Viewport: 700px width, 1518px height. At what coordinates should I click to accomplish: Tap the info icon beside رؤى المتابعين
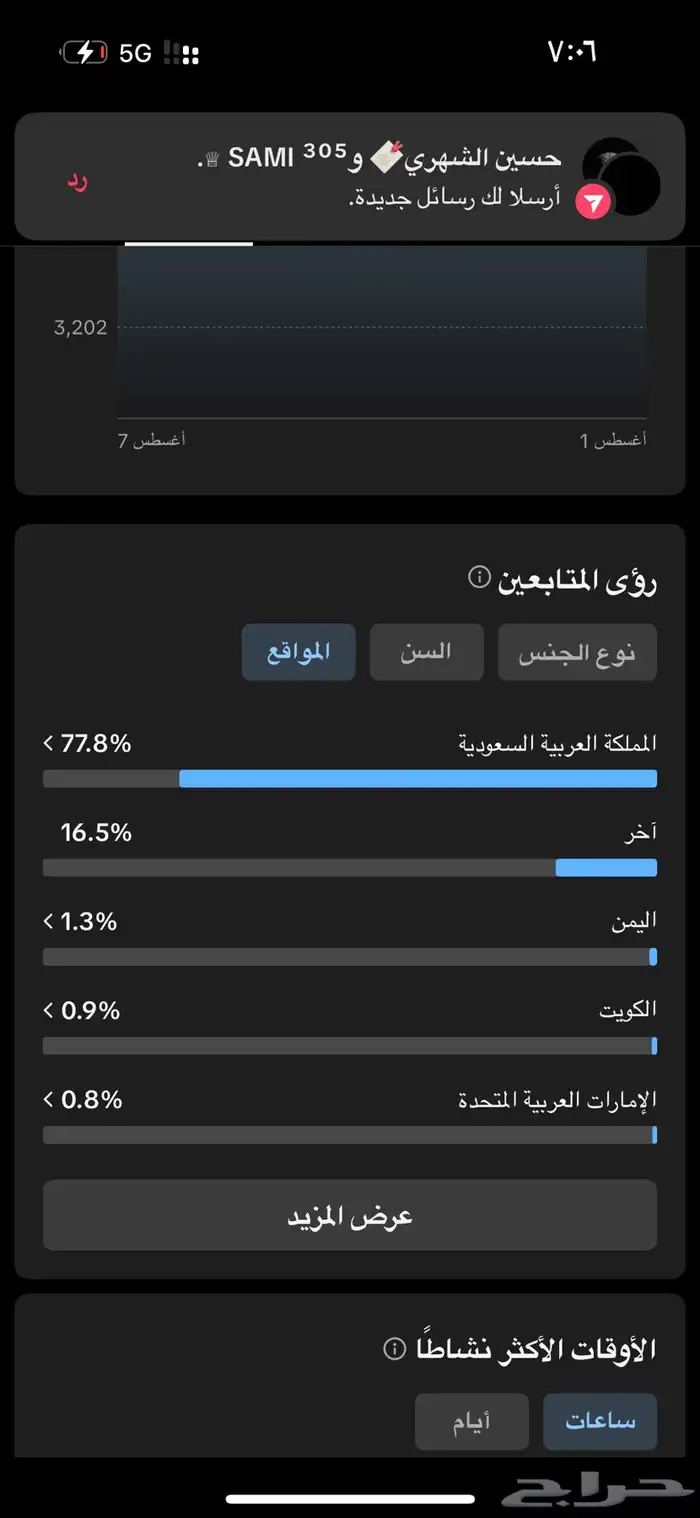click(480, 578)
